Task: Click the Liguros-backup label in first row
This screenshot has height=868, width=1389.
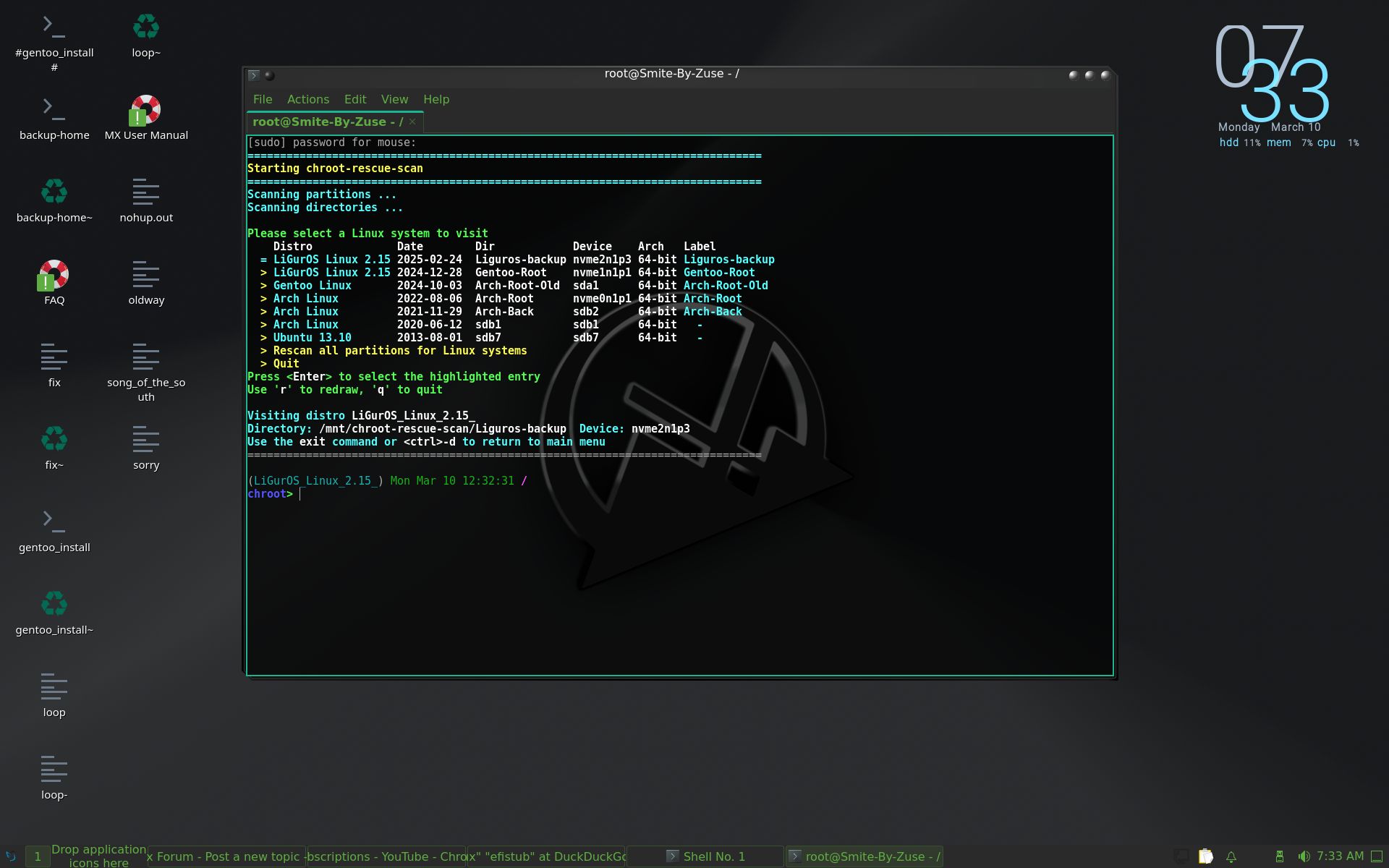Action: [729, 259]
